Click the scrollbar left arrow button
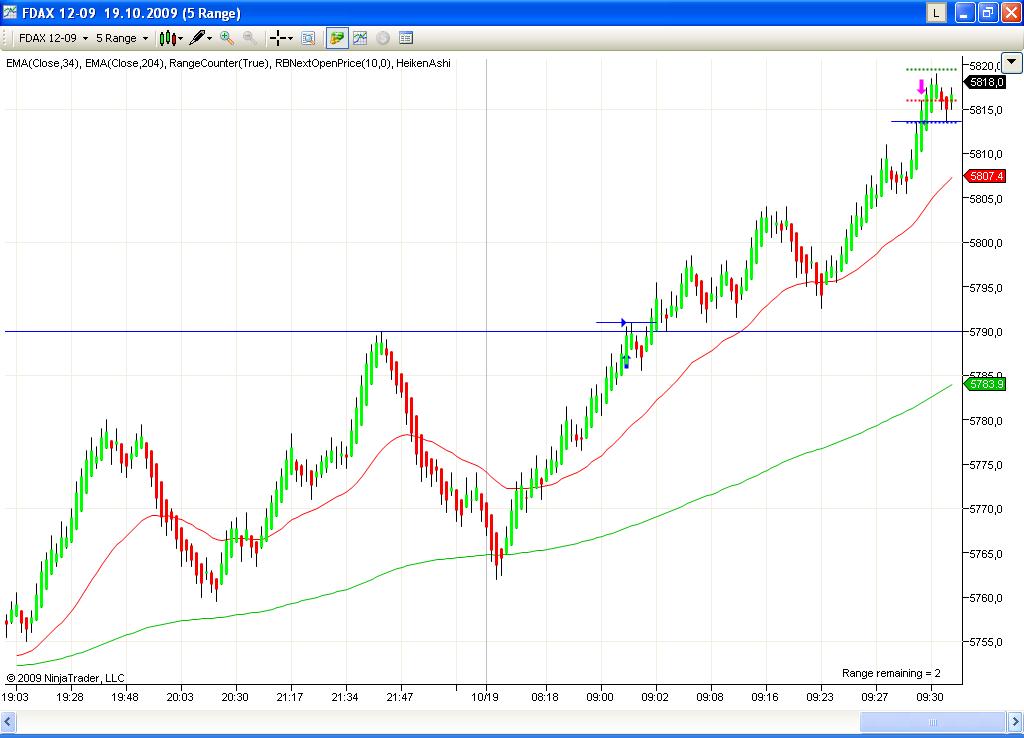The height and width of the screenshot is (738, 1024). point(9,721)
